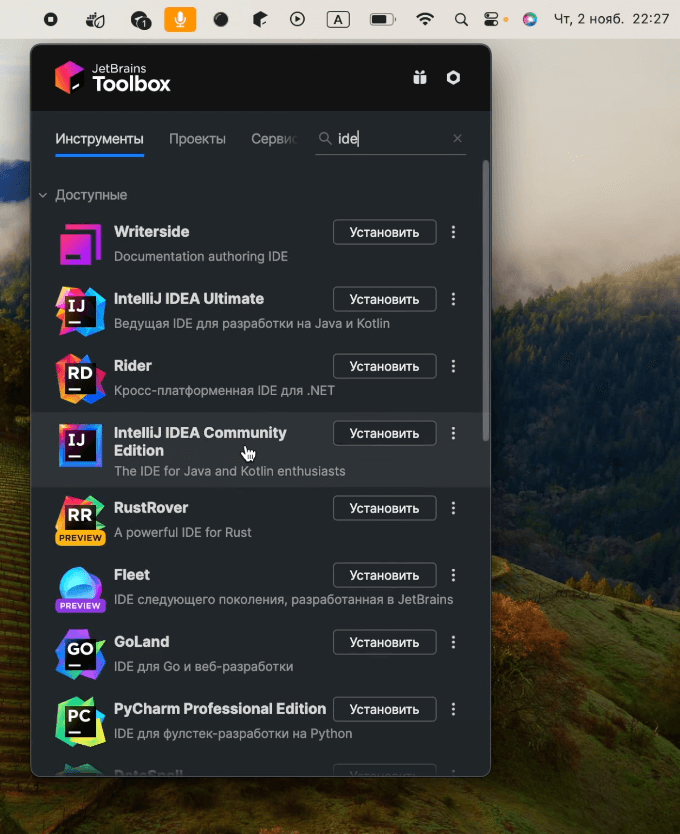Click the battery icon in menu bar
The width and height of the screenshot is (680, 834).
coord(383,20)
